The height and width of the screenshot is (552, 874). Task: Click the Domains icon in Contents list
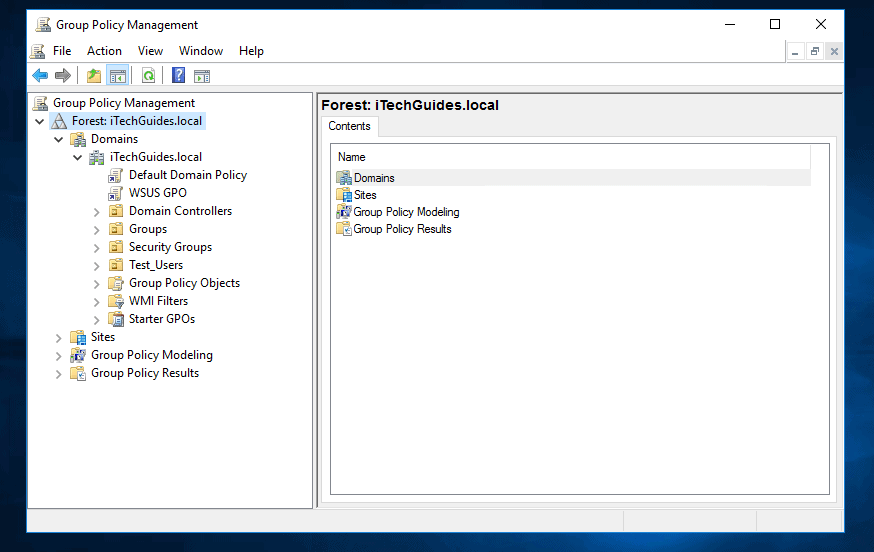pyautogui.click(x=344, y=178)
